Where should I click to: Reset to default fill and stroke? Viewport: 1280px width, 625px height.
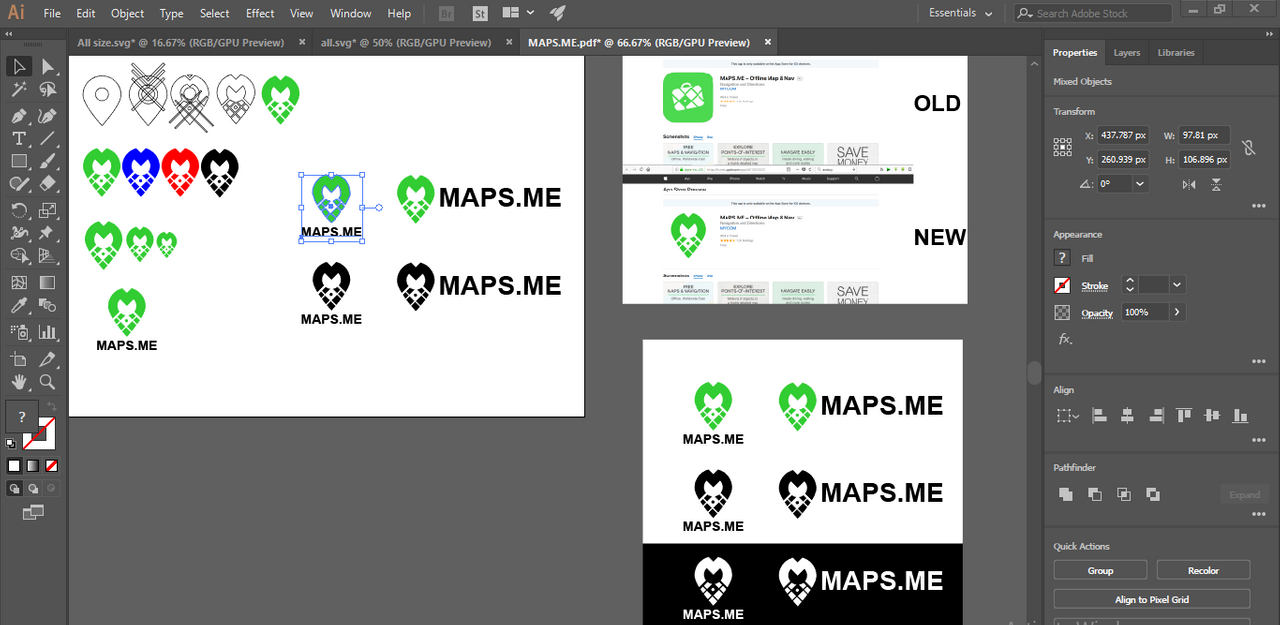pyautogui.click(x=10, y=442)
